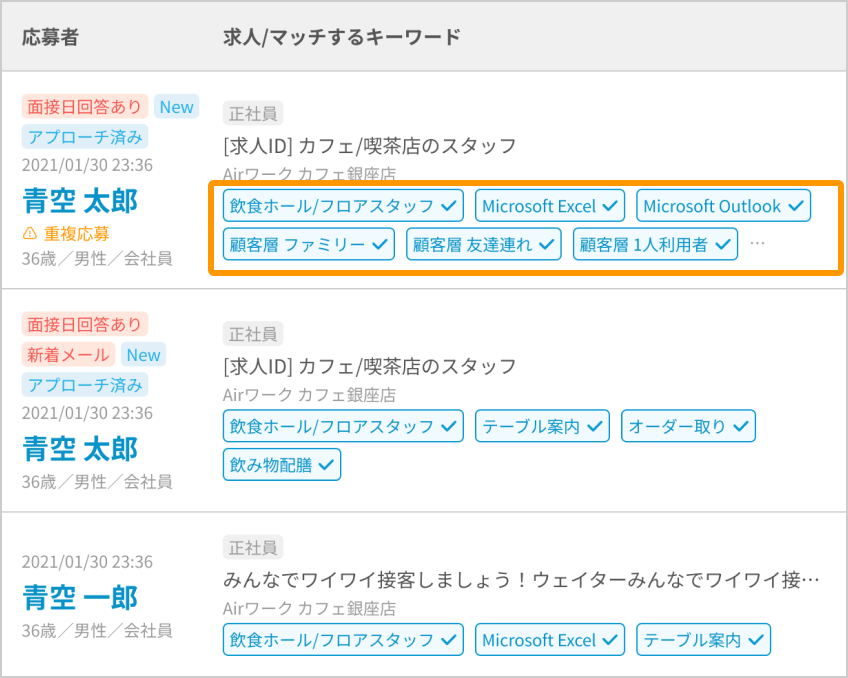Select the 顧客層 1人利用者 keyword chip

[x=655, y=244]
